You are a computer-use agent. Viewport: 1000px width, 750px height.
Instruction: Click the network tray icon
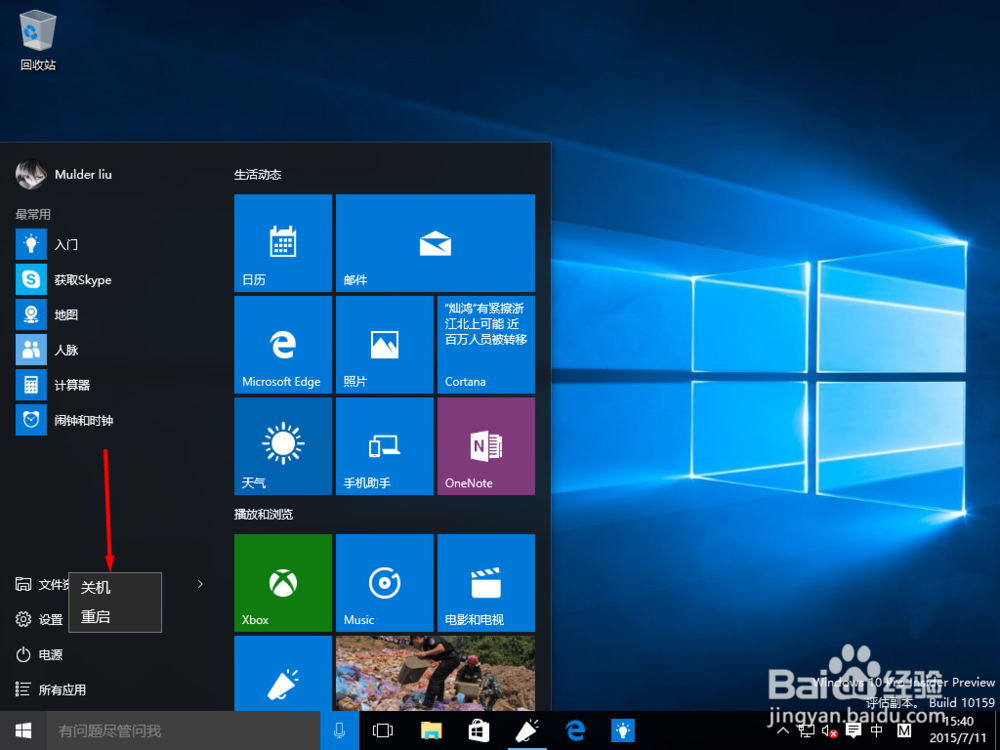pyautogui.click(x=806, y=731)
